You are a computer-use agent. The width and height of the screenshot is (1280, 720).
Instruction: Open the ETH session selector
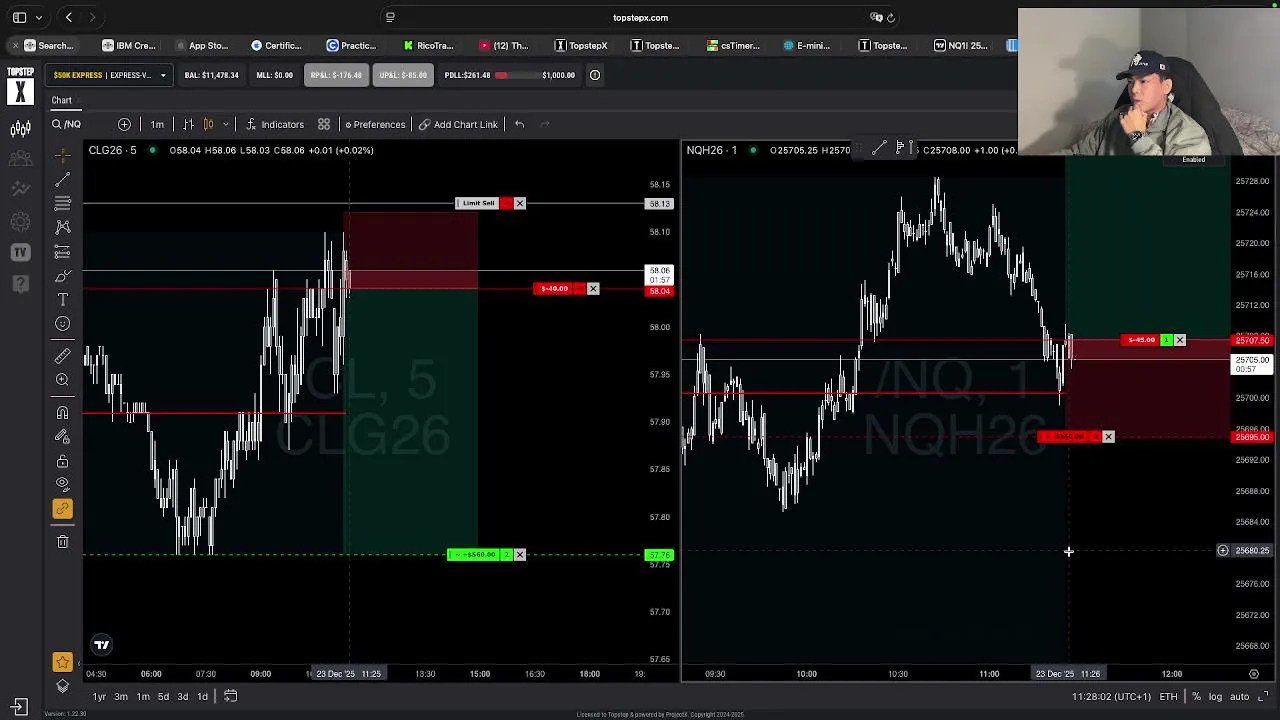(1168, 696)
